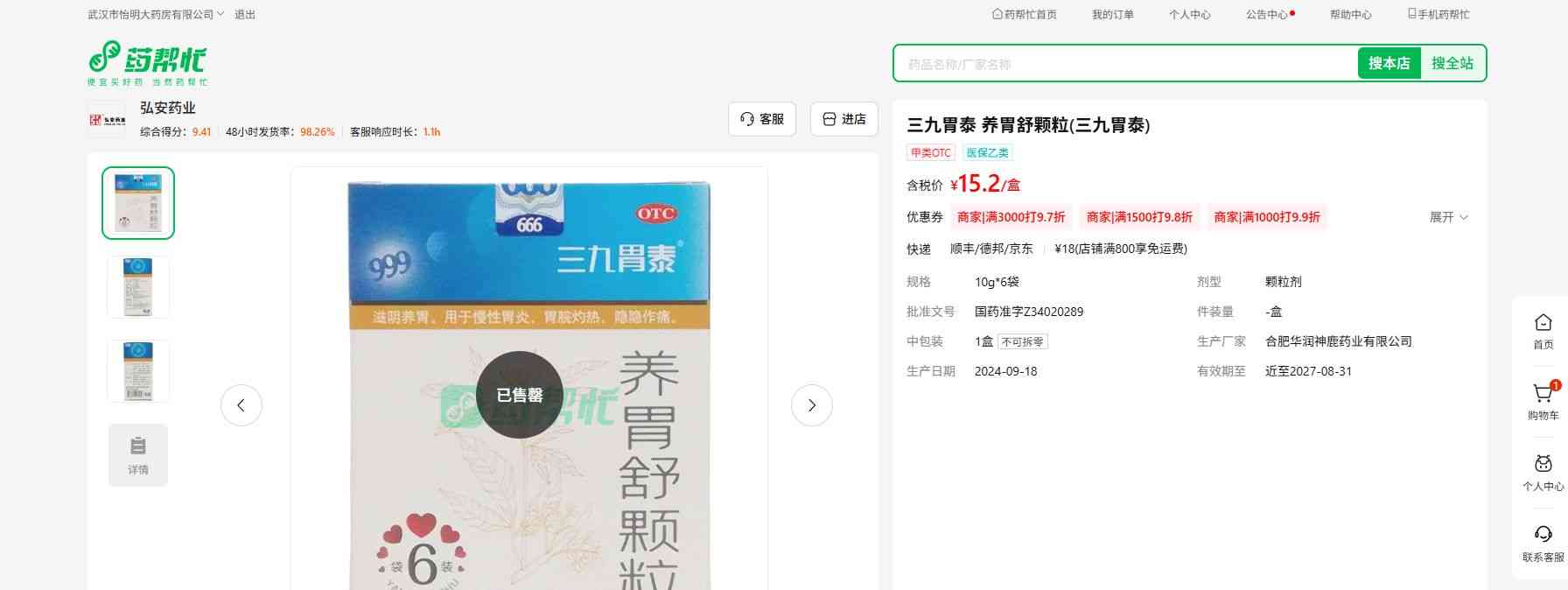Click the 弘安药业 store logo

coord(107,119)
